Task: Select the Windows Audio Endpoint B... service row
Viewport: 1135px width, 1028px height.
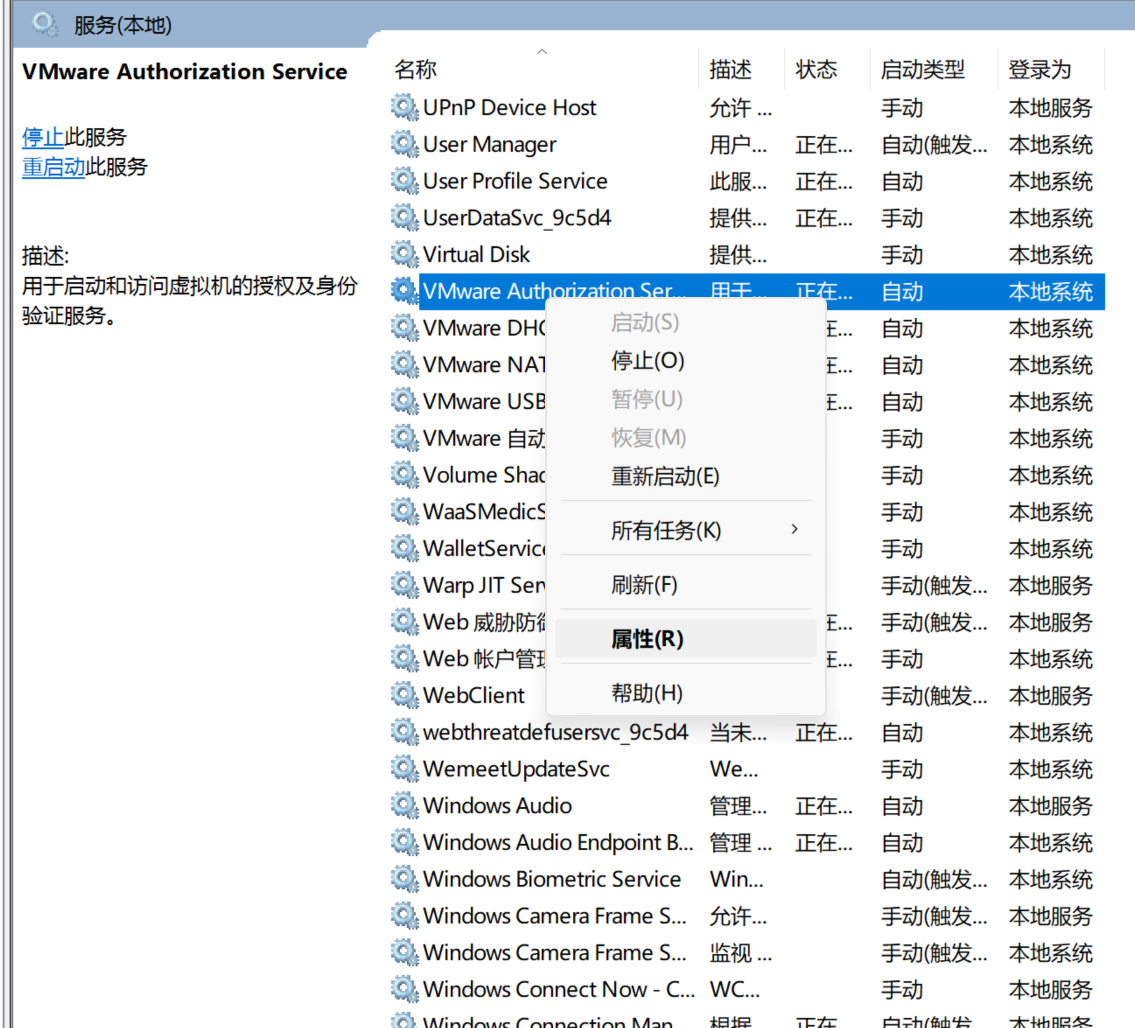Action: point(748,842)
